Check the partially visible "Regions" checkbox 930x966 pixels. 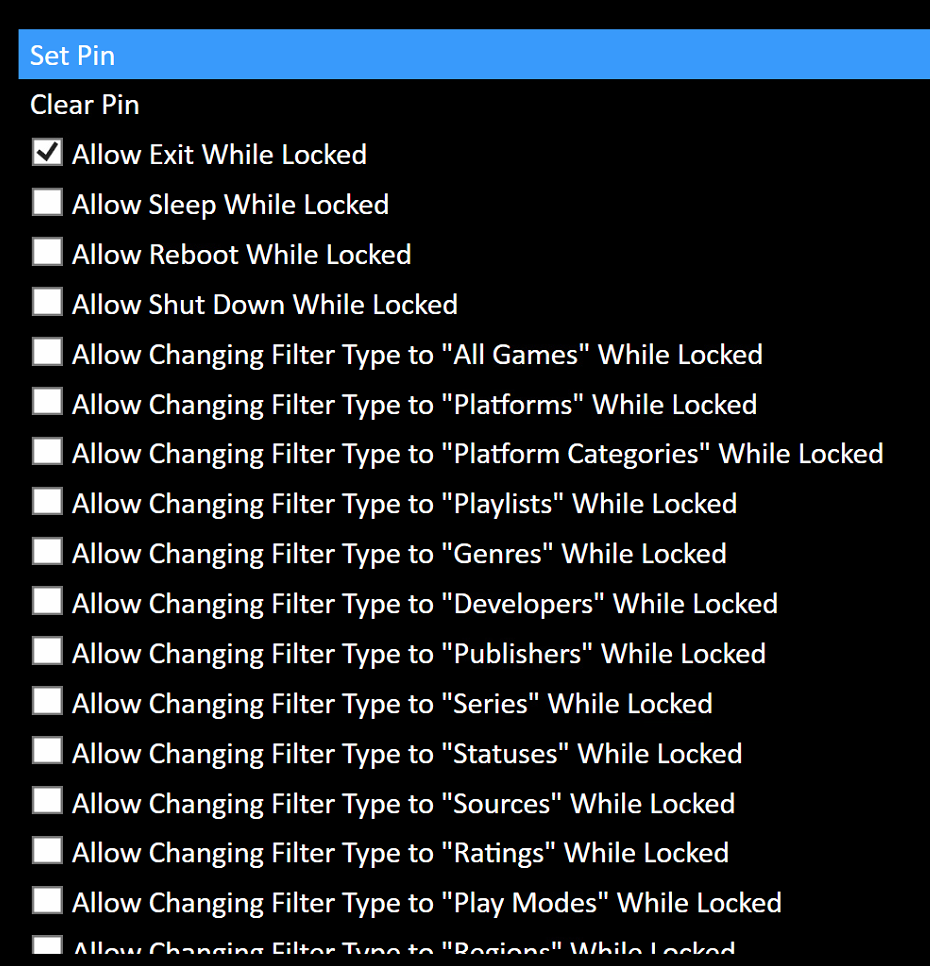[47, 945]
